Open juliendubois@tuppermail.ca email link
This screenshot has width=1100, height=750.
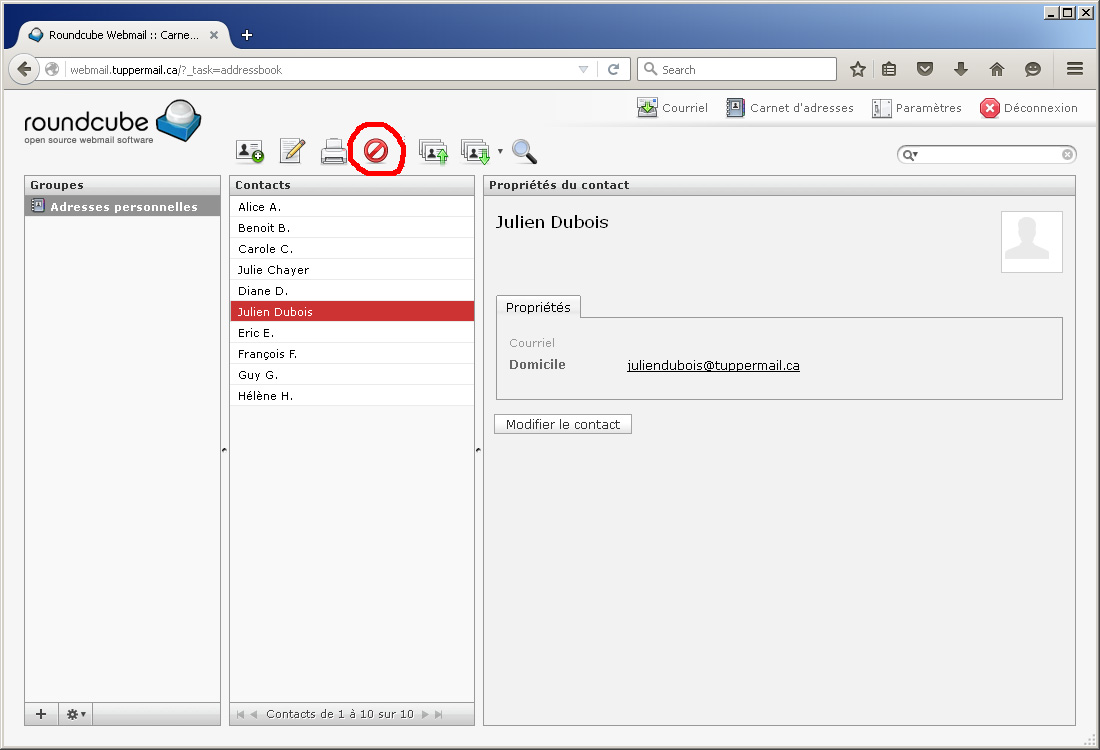click(713, 366)
